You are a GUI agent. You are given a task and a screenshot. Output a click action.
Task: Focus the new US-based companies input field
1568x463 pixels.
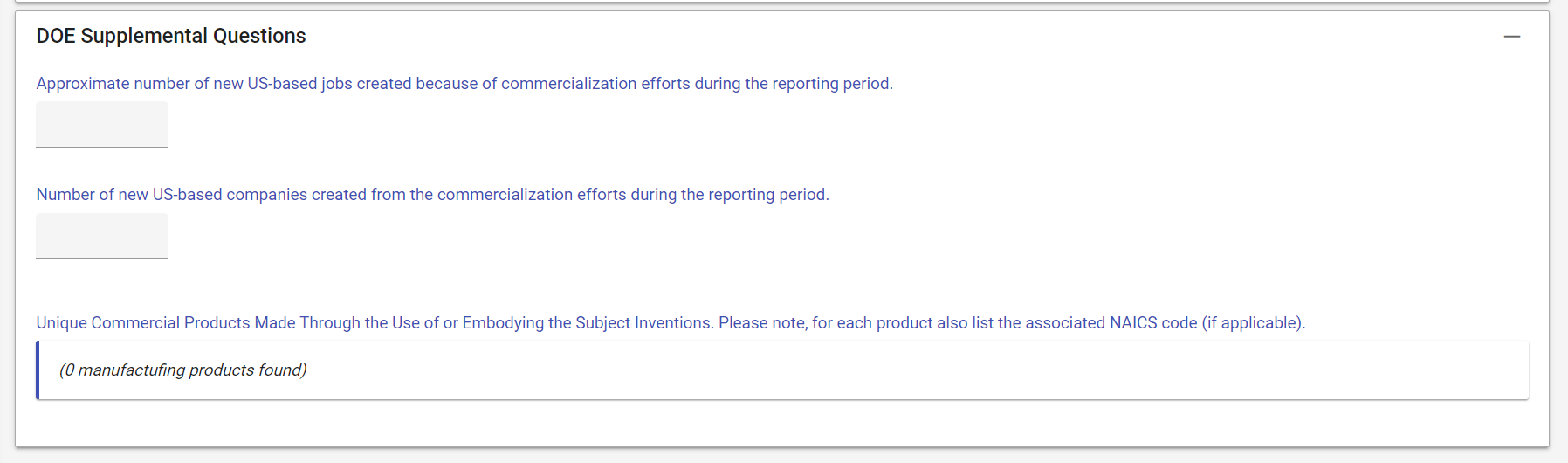tap(102, 235)
